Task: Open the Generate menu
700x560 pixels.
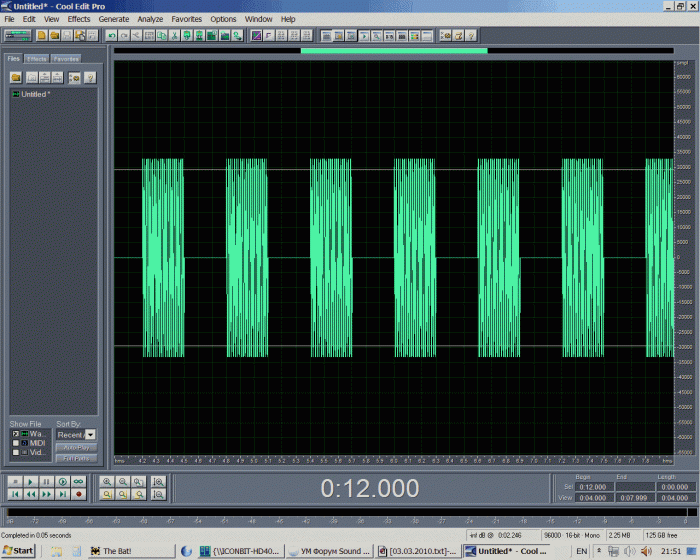Action: tap(114, 19)
